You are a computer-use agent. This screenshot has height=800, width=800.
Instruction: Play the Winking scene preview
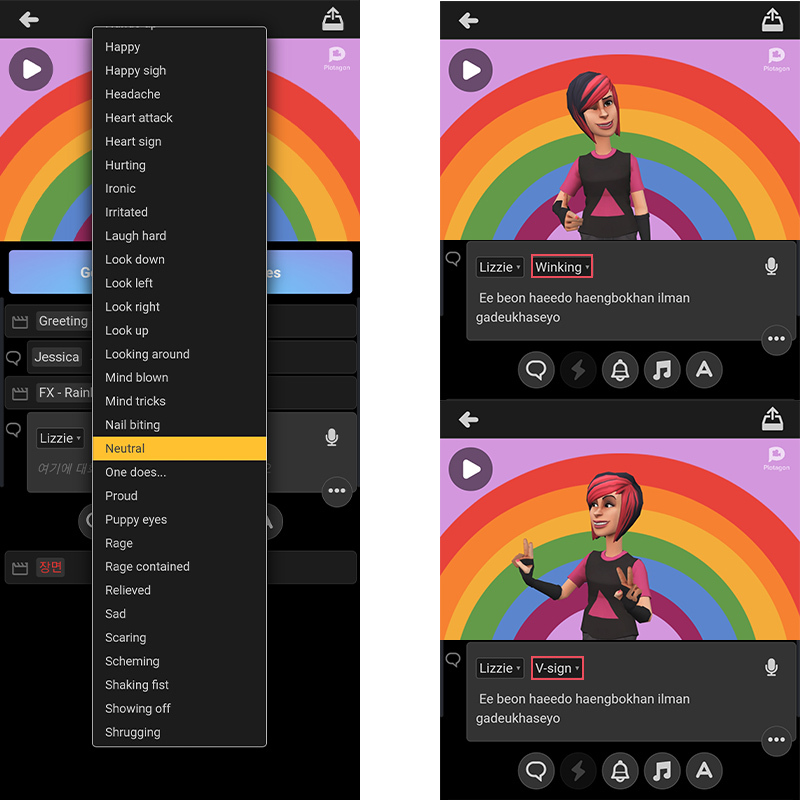(x=470, y=70)
